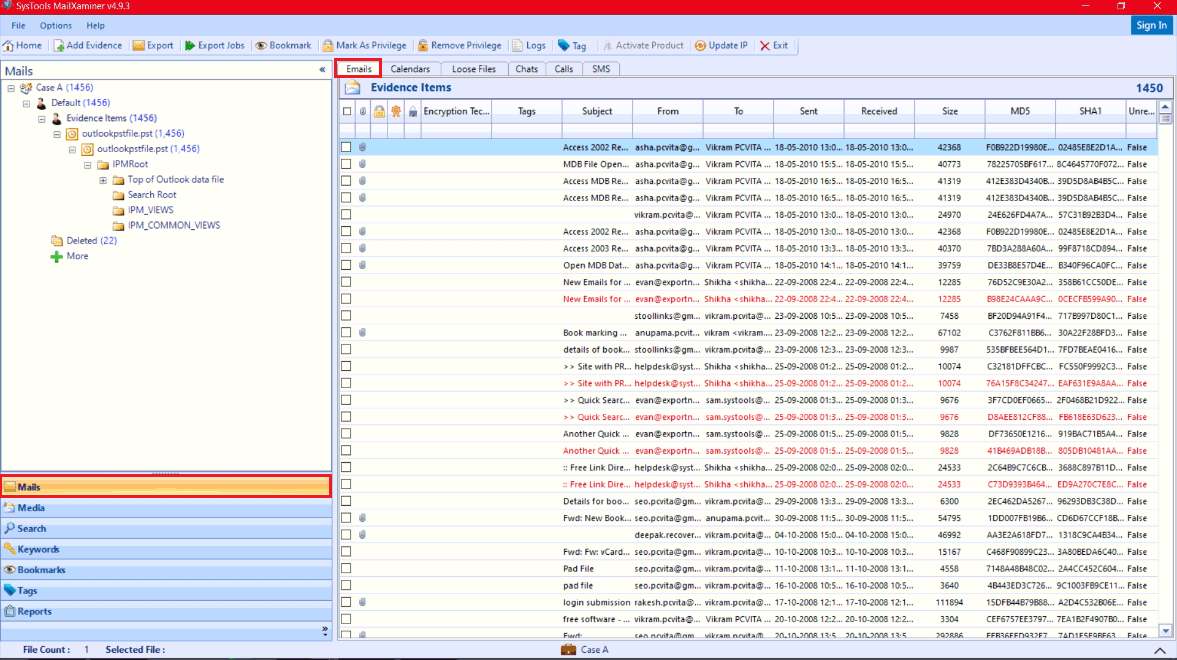Check the Pad File email row
This screenshot has height=660, width=1177.
(x=346, y=568)
